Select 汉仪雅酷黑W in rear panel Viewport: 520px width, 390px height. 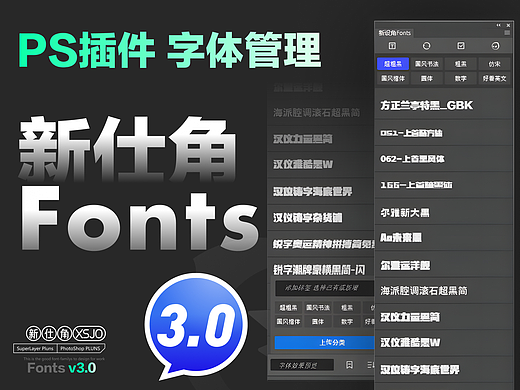pos(321,165)
